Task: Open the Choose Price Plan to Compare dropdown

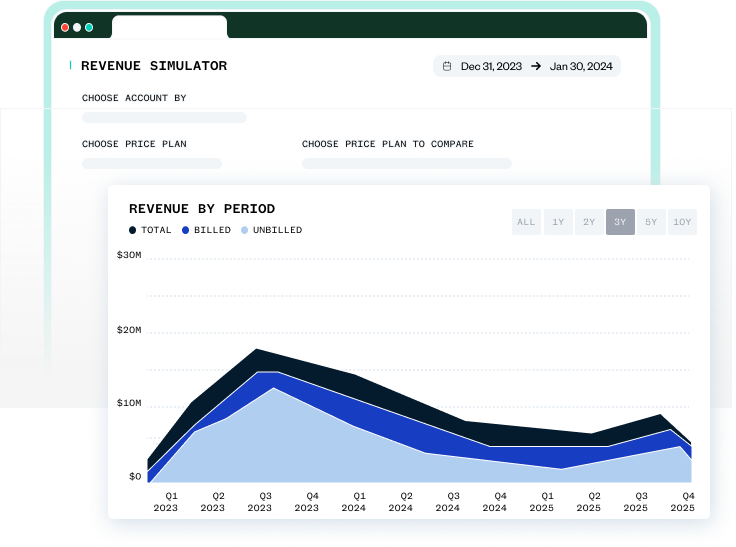Action: [x=406, y=163]
